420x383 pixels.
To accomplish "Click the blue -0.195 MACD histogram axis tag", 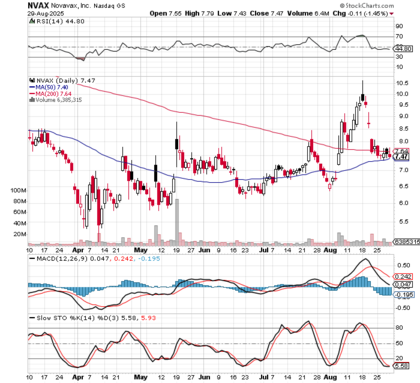I will pyautogui.click(x=404, y=295).
